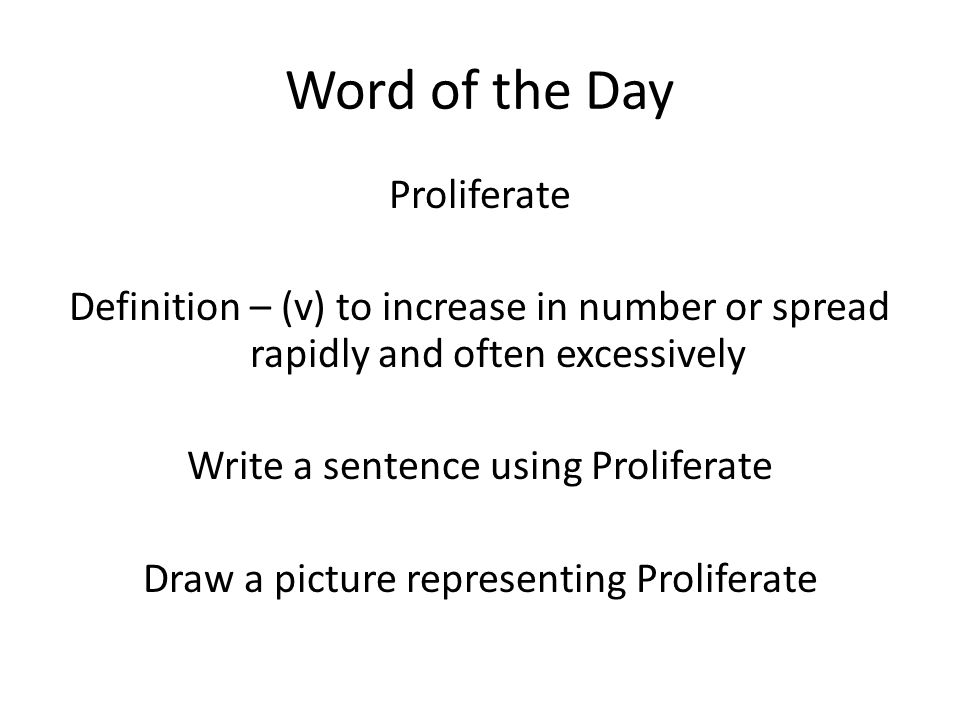960x720 pixels.
Task: Click the word "Definition" in the slide
Action: pyautogui.click(x=155, y=307)
